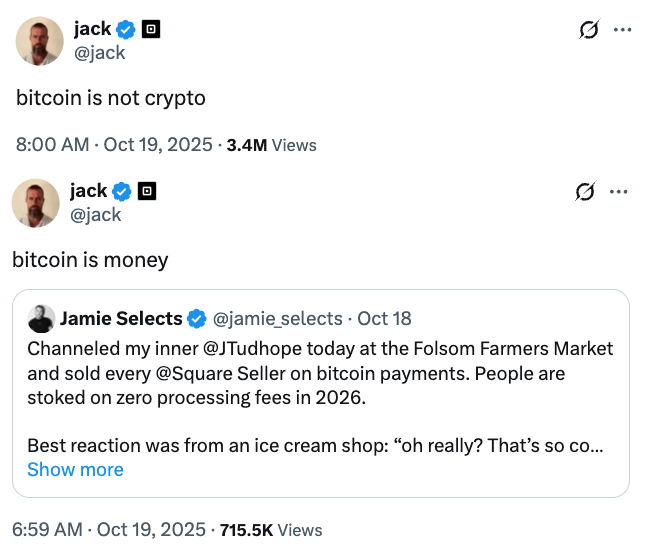The height and width of the screenshot is (553, 663).
Task: Click Jamie Selects' verified badge
Action: [x=197, y=319]
